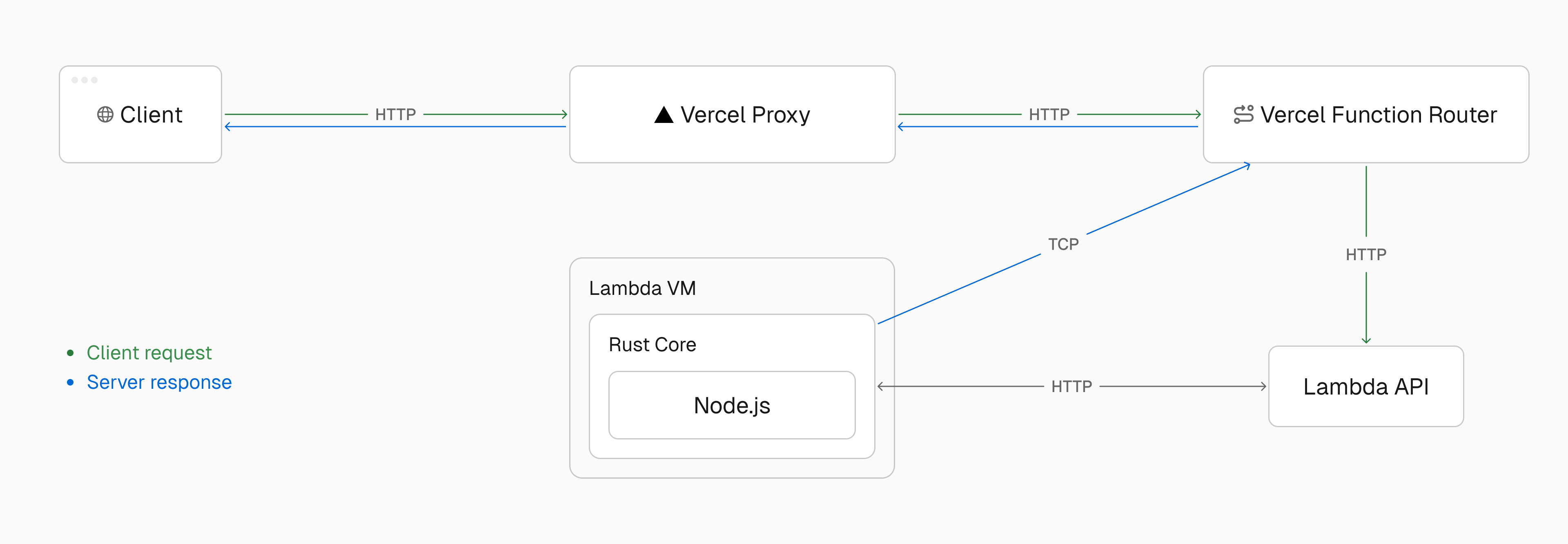Viewport: 1568px width, 544px height.
Task: Click the blue Server response legend dot
Action: click(x=71, y=382)
